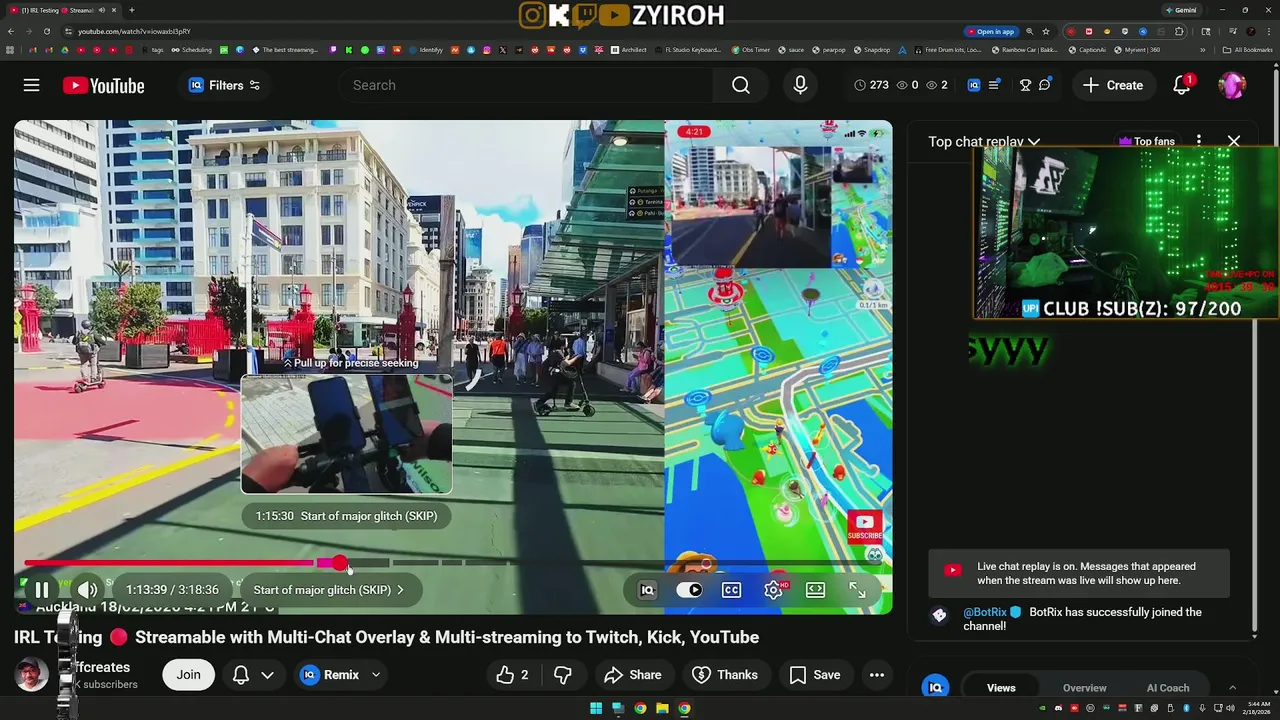
Task: Click the browser Open in app button
Action: pyautogui.click(x=991, y=31)
